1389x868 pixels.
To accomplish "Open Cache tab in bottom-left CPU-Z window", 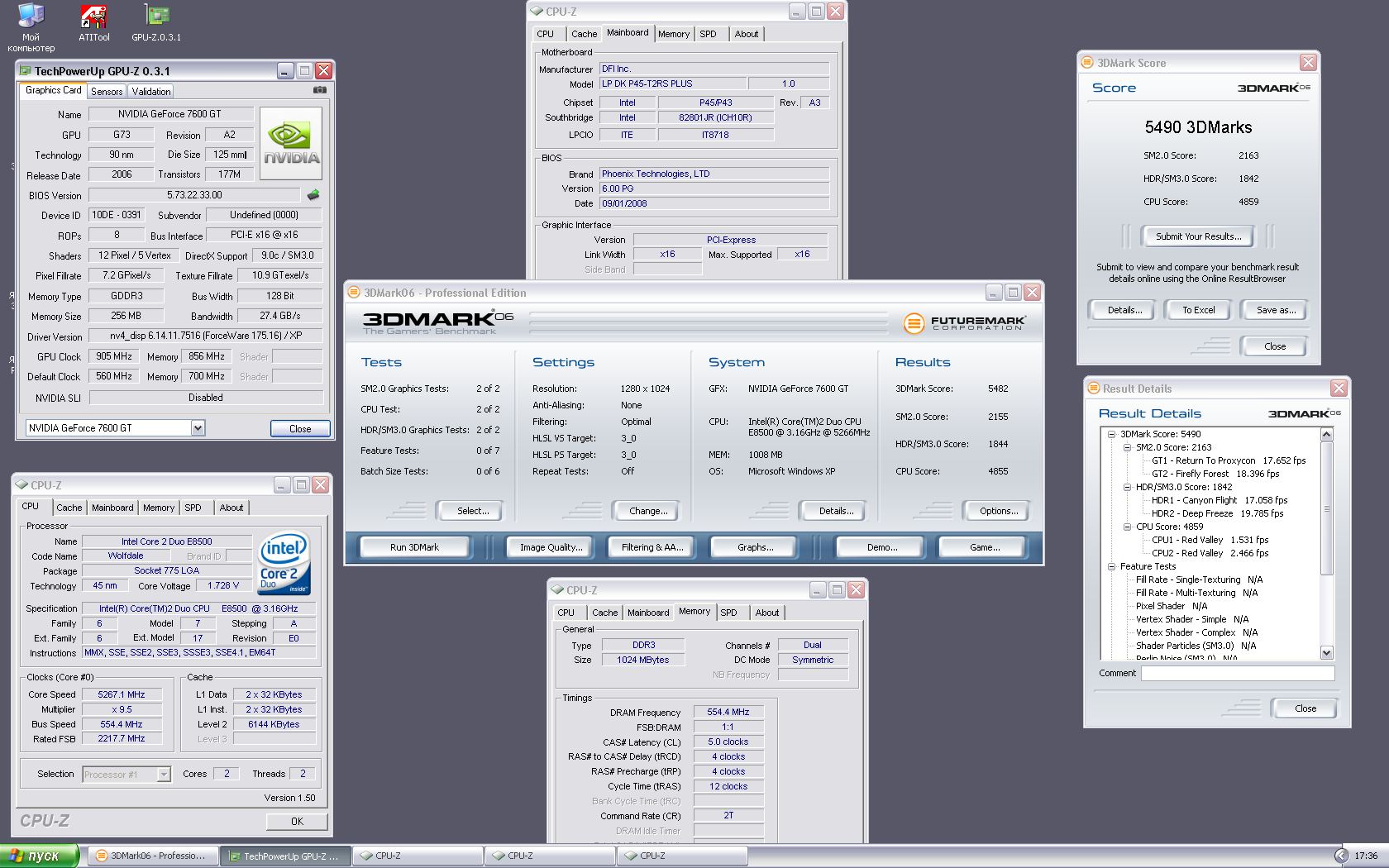I will (69, 508).
